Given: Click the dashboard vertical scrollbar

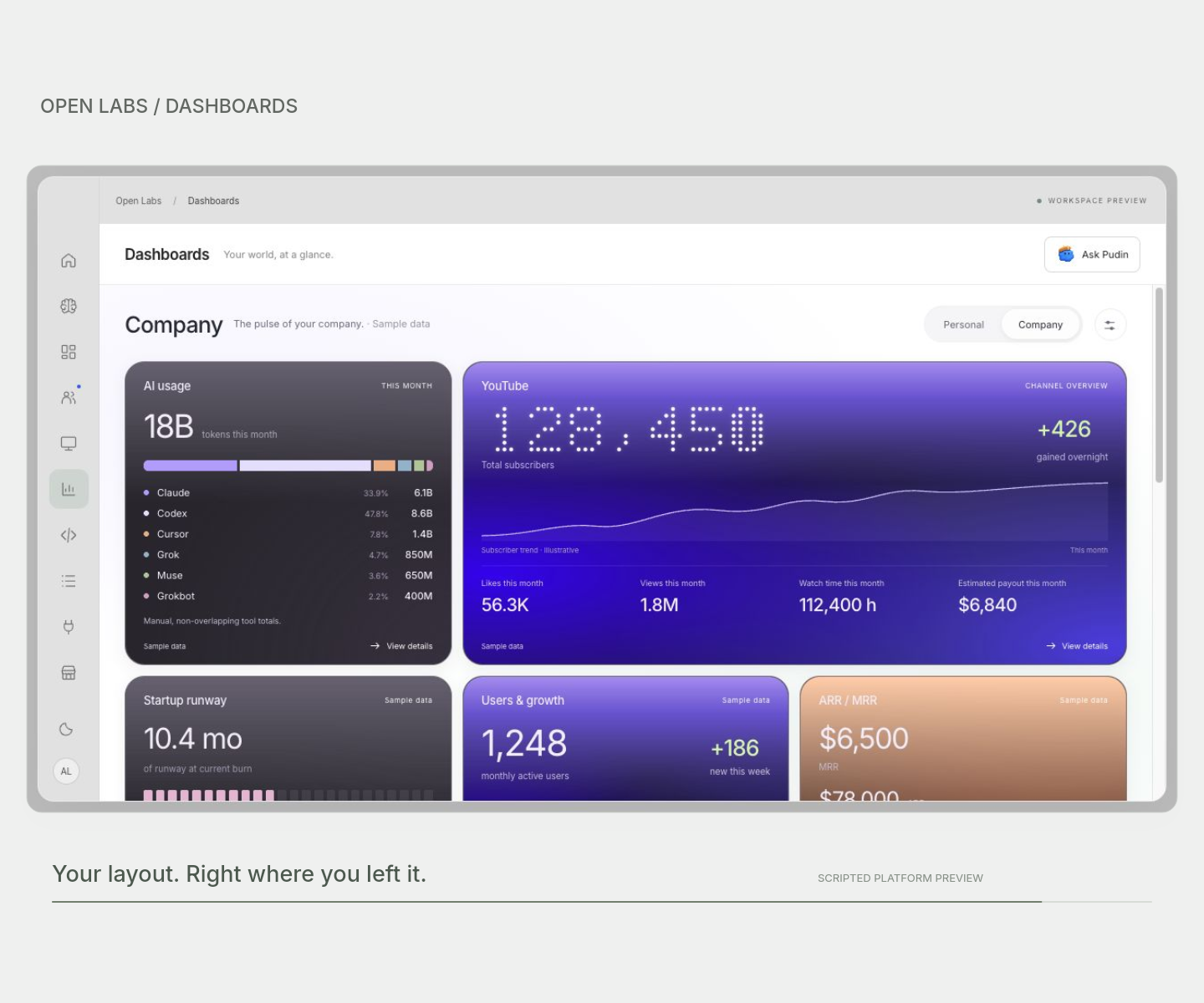Looking at the screenshot, I should [x=1159, y=384].
